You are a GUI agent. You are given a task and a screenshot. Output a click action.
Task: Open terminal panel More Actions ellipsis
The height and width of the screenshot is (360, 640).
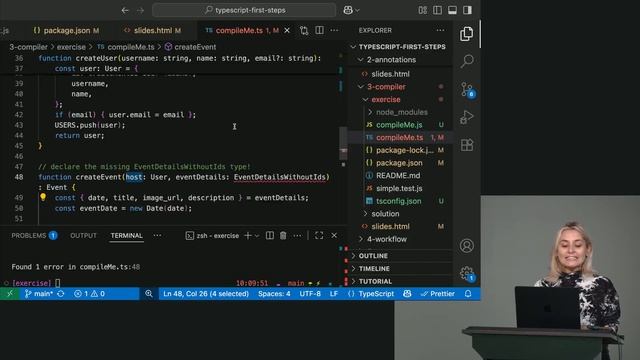tap(297, 236)
